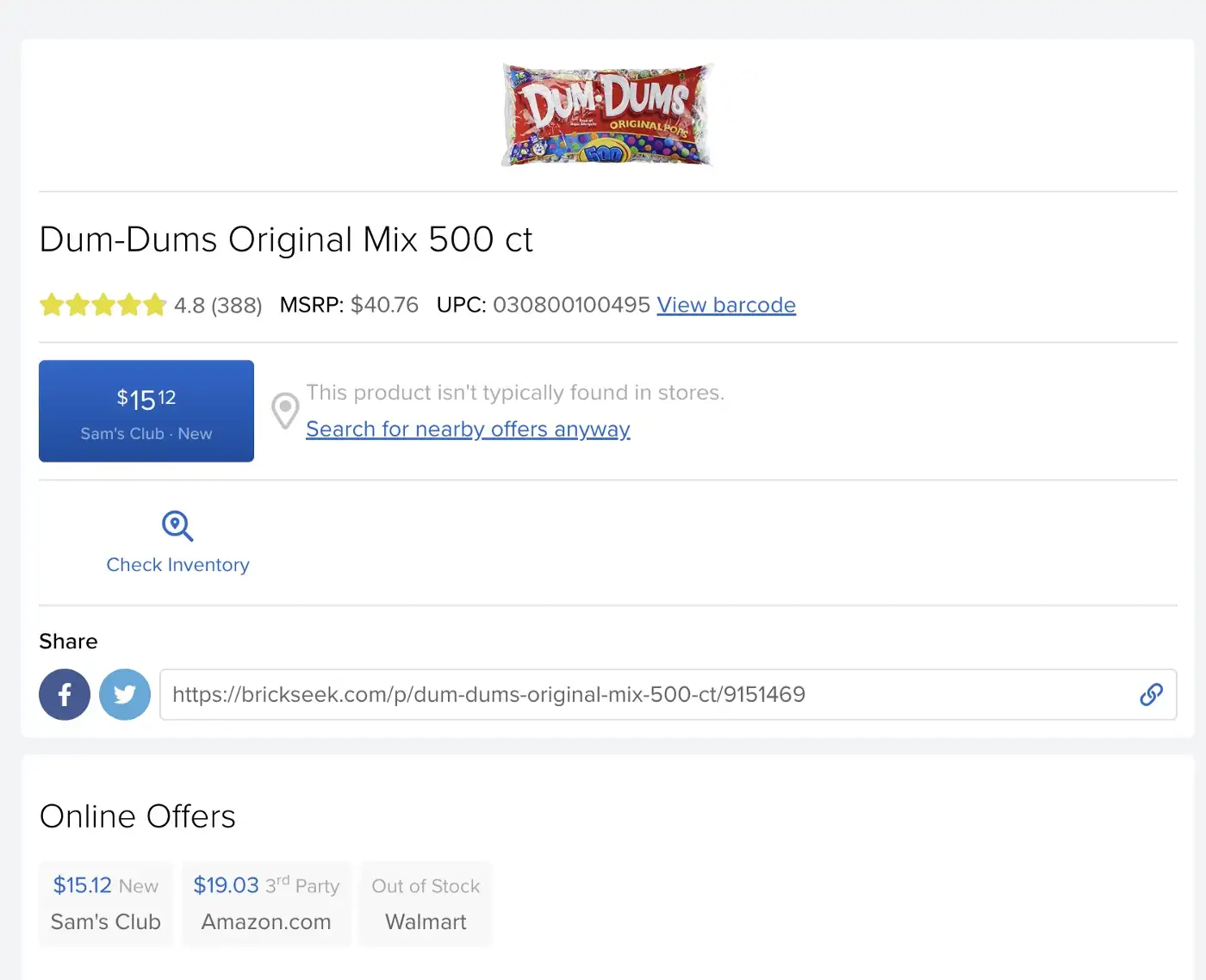Click the Check Inventory magnifier icon
This screenshot has height=980, width=1206.
(177, 526)
